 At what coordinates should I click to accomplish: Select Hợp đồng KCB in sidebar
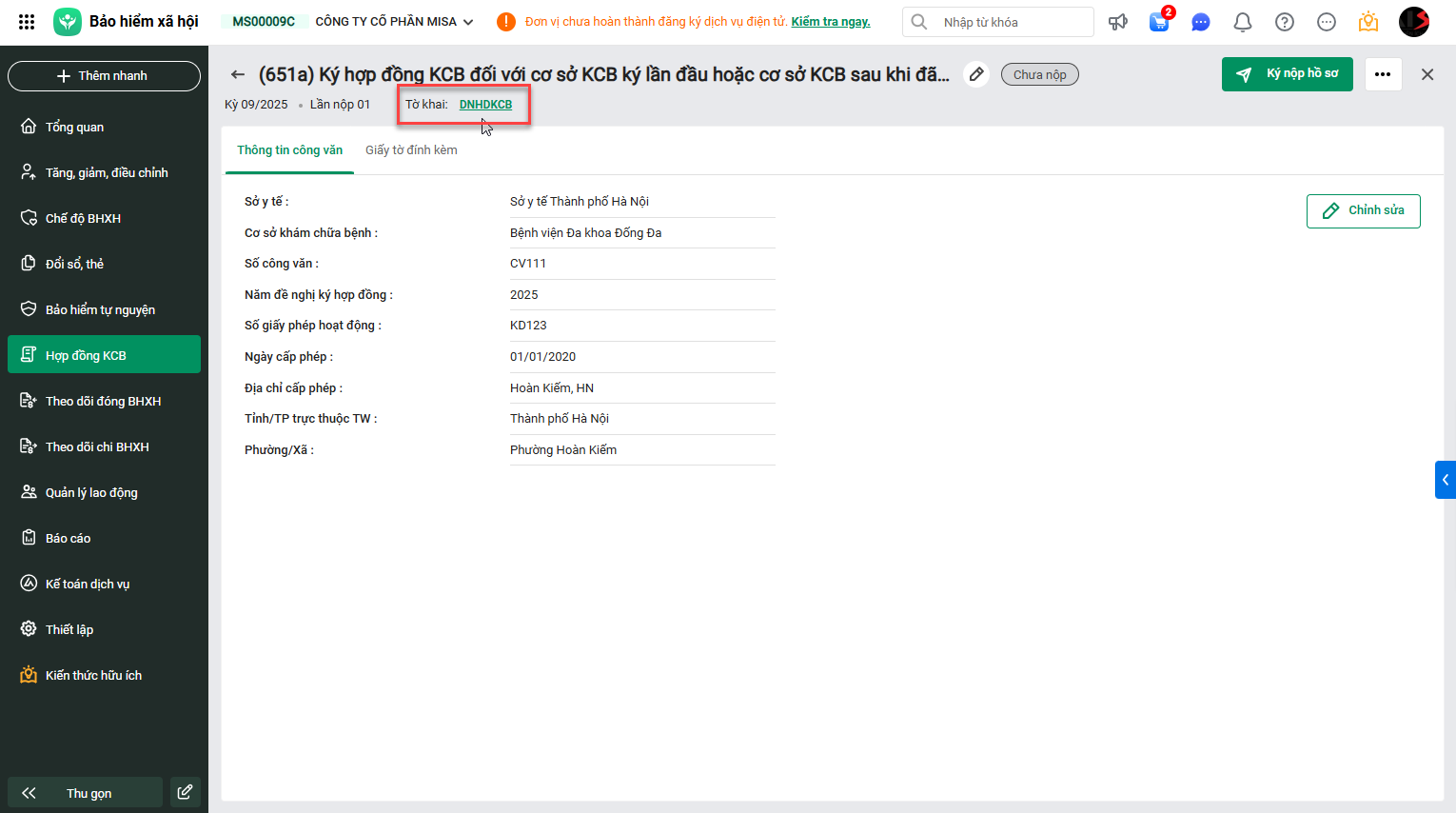click(104, 354)
